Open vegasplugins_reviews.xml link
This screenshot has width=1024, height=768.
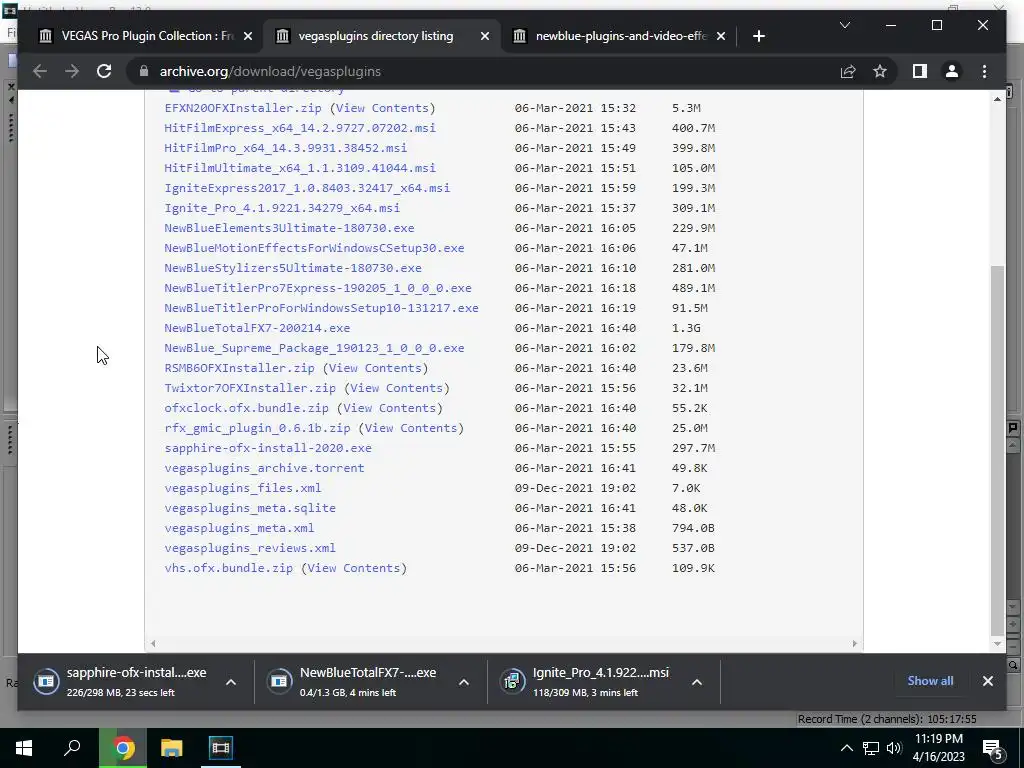(x=250, y=548)
